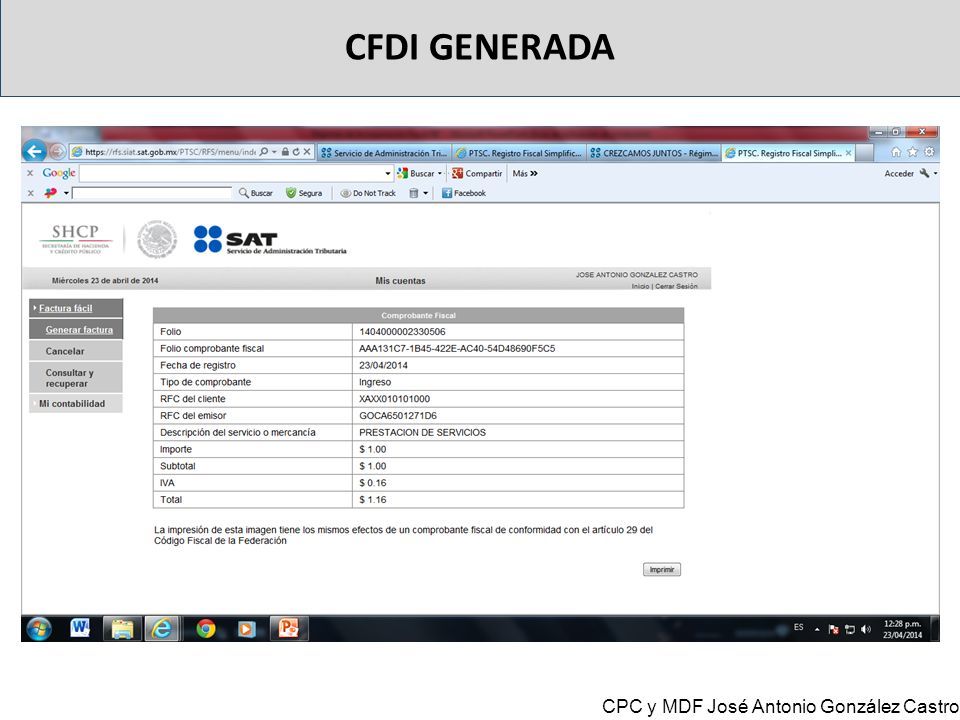Click client RFC XAXX010101000

[394, 399]
